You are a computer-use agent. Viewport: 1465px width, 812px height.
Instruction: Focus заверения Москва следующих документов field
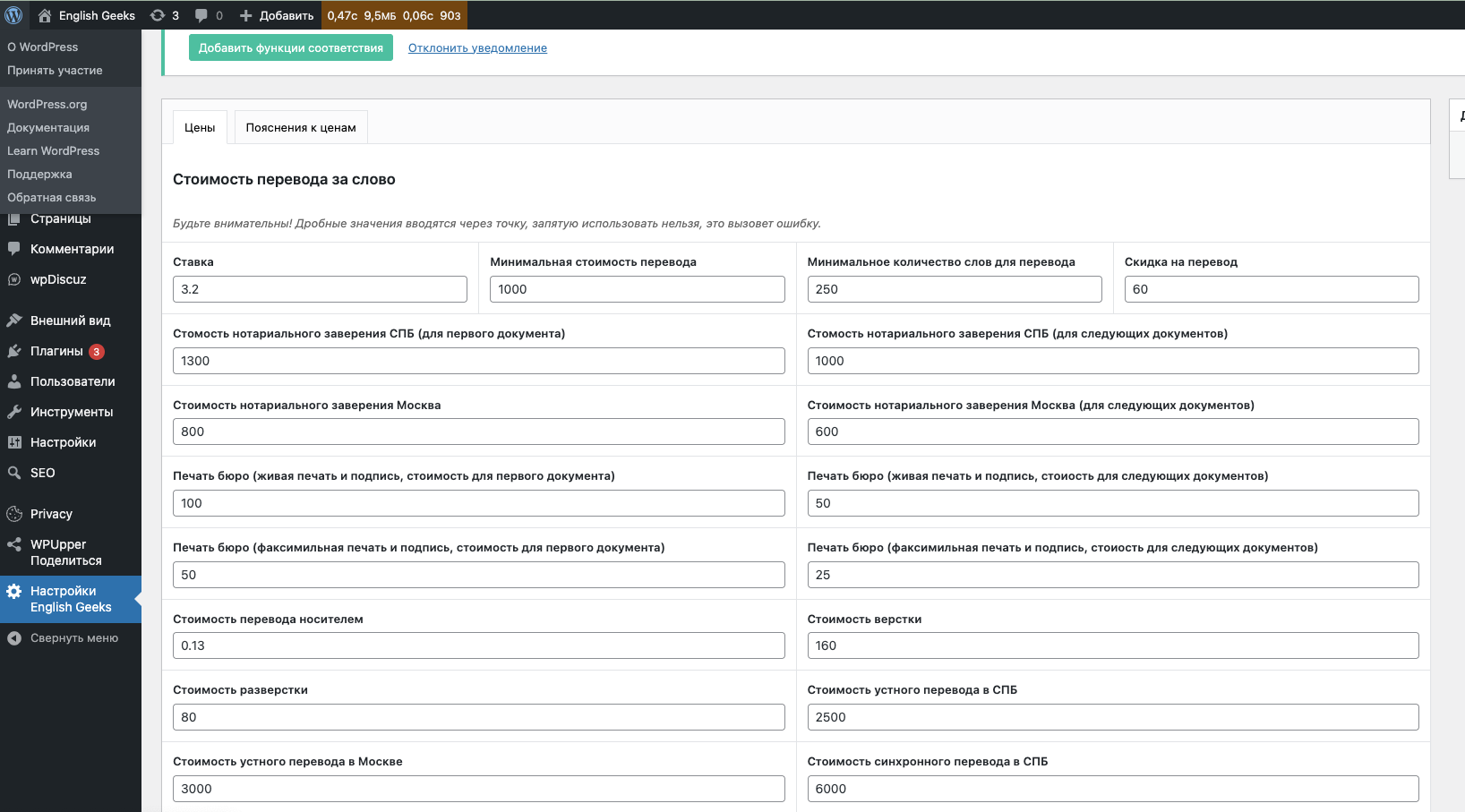pyautogui.click(x=1113, y=432)
